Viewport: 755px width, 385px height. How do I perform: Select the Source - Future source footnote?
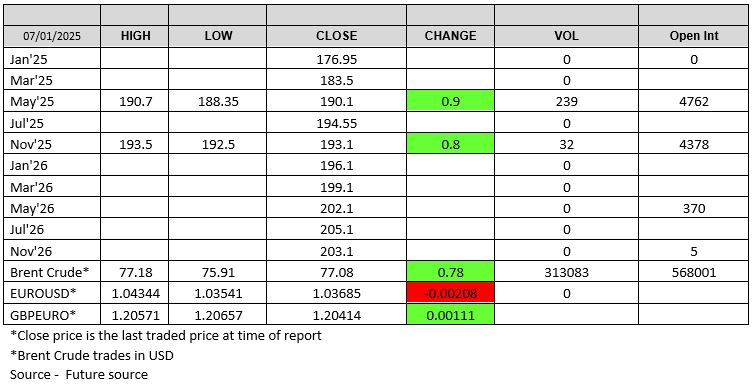pos(79,375)
